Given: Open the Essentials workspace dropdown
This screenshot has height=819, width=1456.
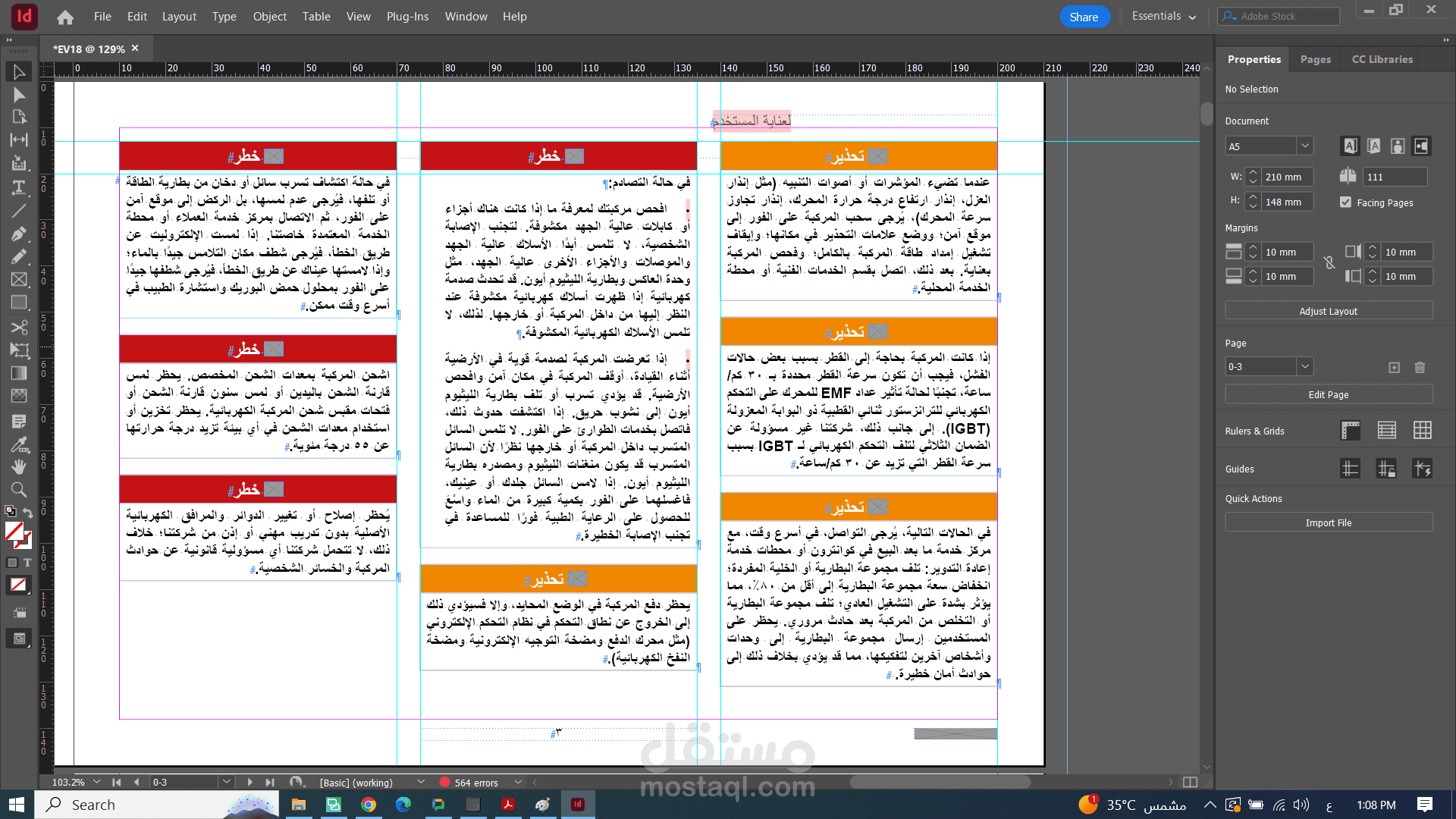Looking at the screenshot, I should click(1163, 16).
